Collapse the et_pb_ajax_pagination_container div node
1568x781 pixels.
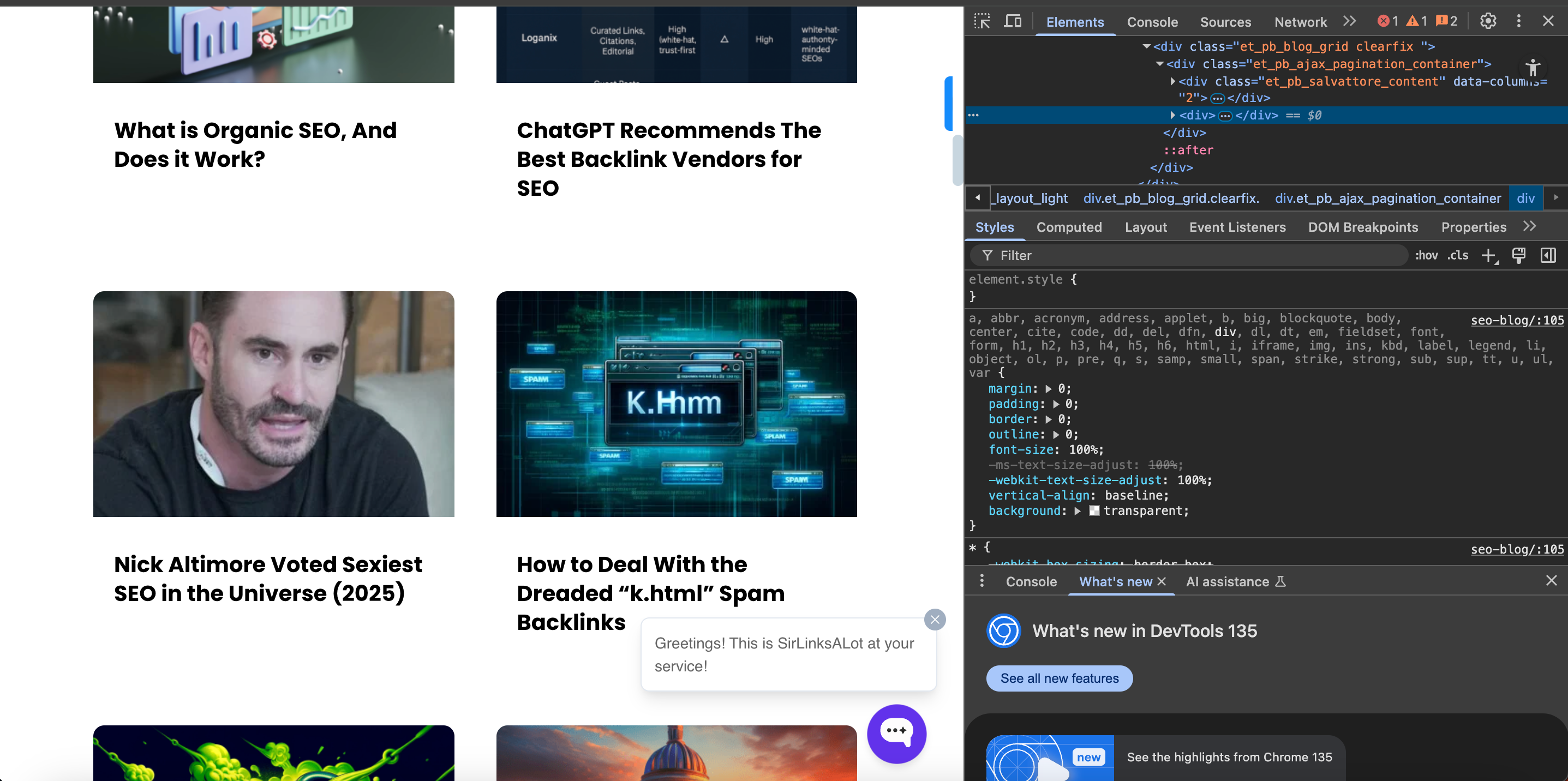point(1159,64)
